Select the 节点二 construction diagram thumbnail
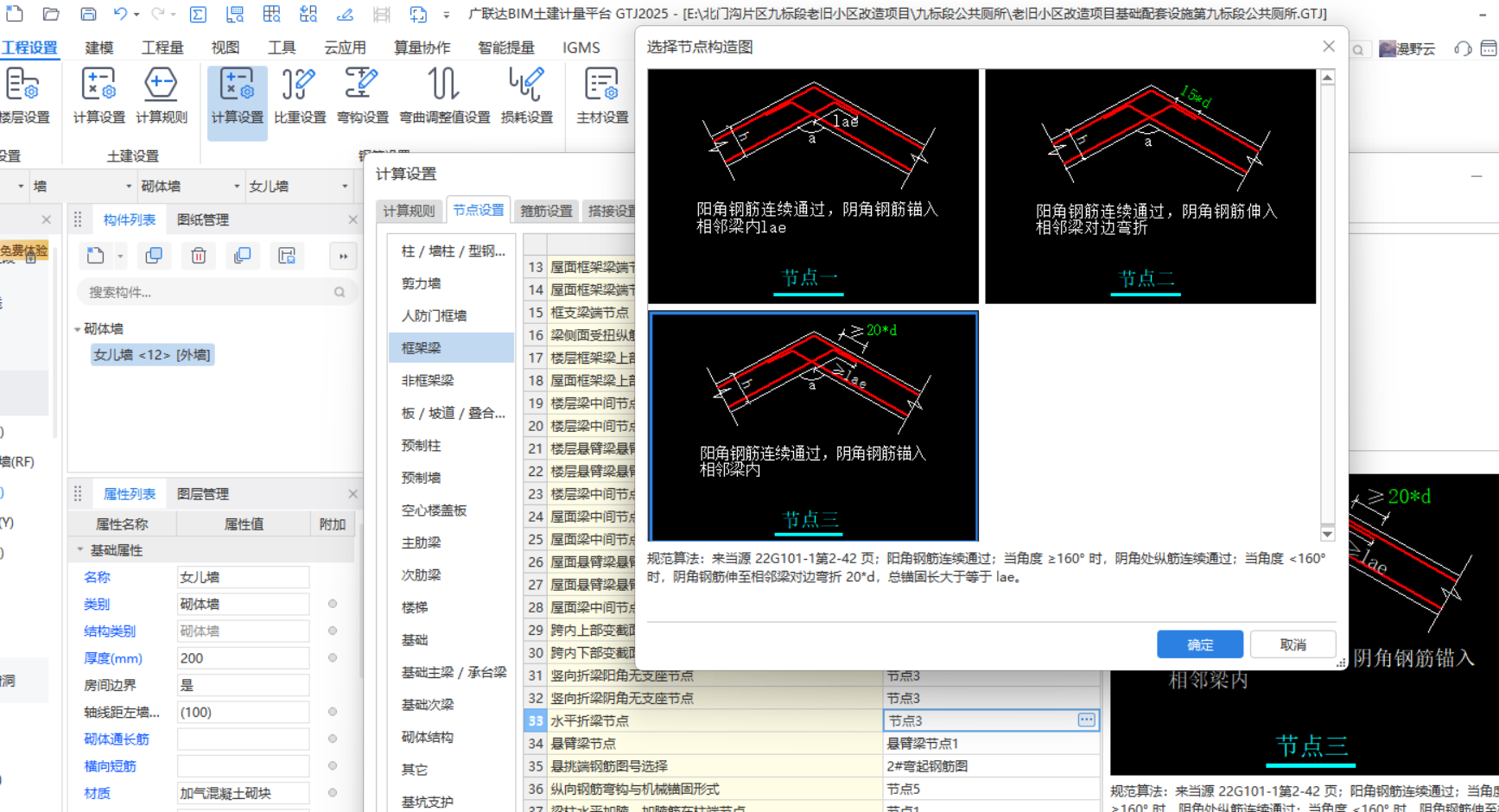 (x=1151, y=186)
